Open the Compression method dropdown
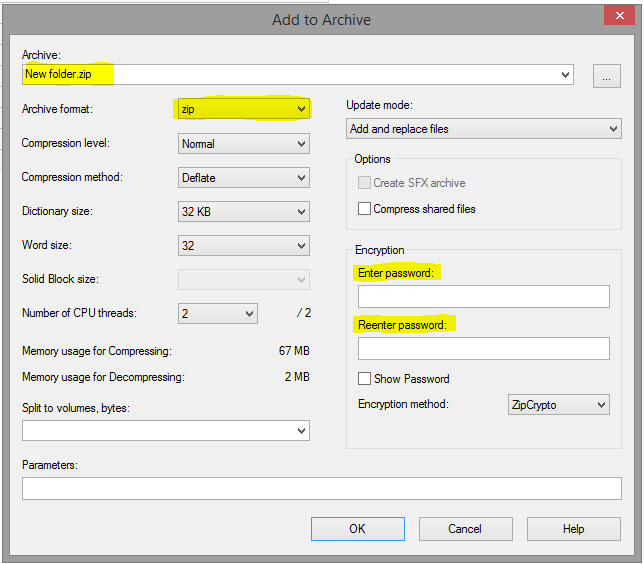The height and width of the screenshot is (564, 644). point(243,178)
